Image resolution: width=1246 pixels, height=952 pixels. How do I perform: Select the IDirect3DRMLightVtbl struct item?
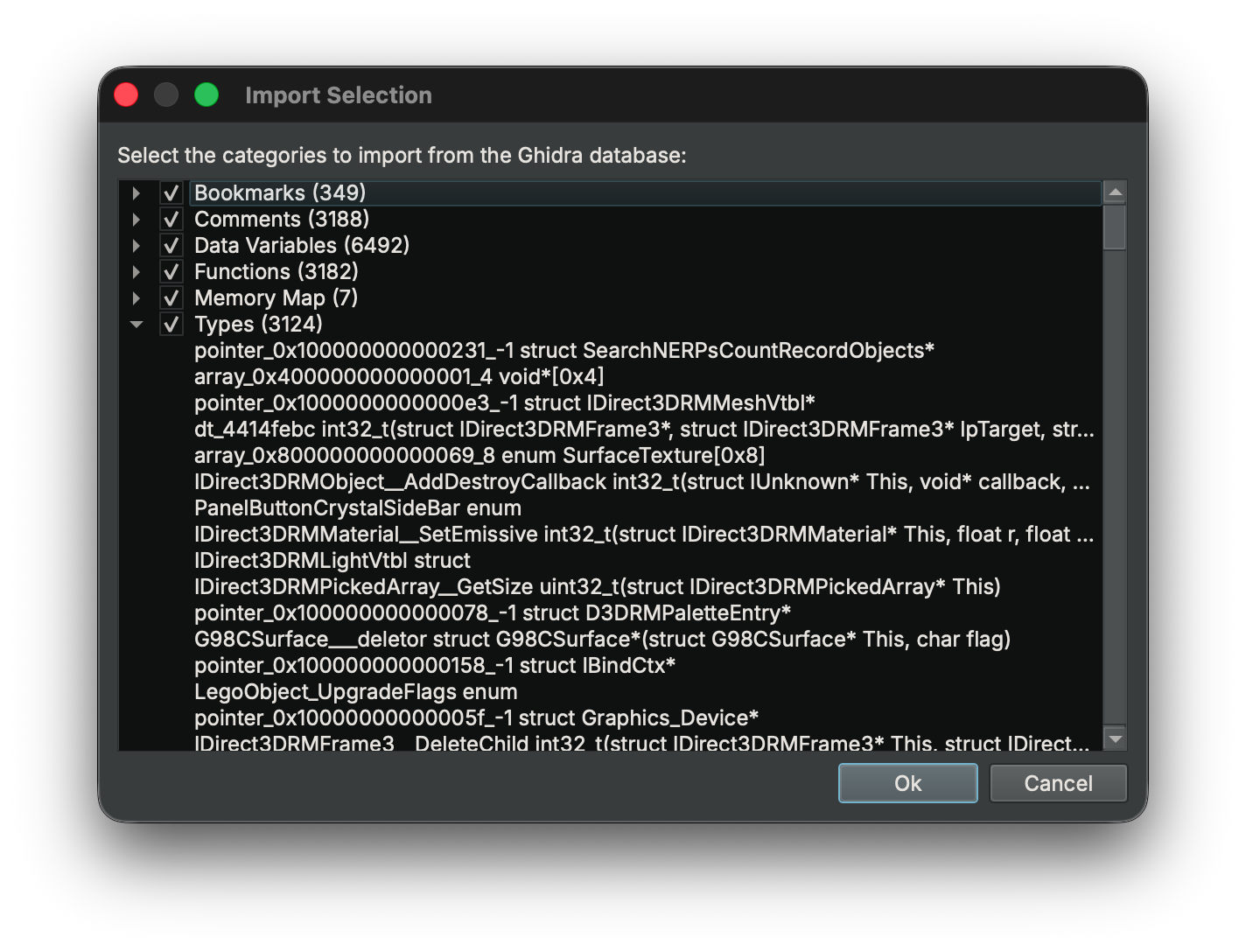point(332,561)
